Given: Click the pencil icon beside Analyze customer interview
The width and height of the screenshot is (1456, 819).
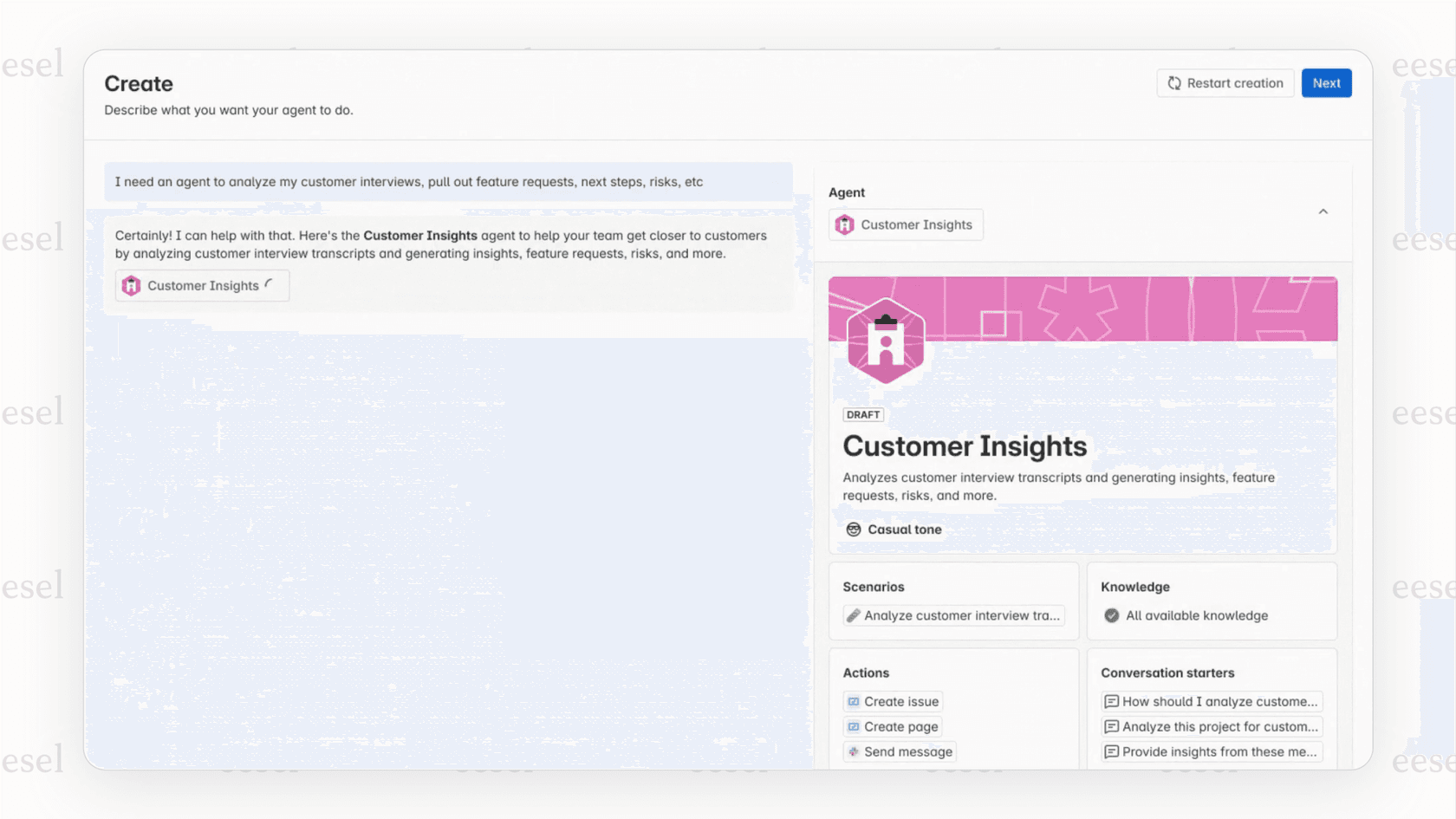Looking at the screenshot, I should [854, 615].
